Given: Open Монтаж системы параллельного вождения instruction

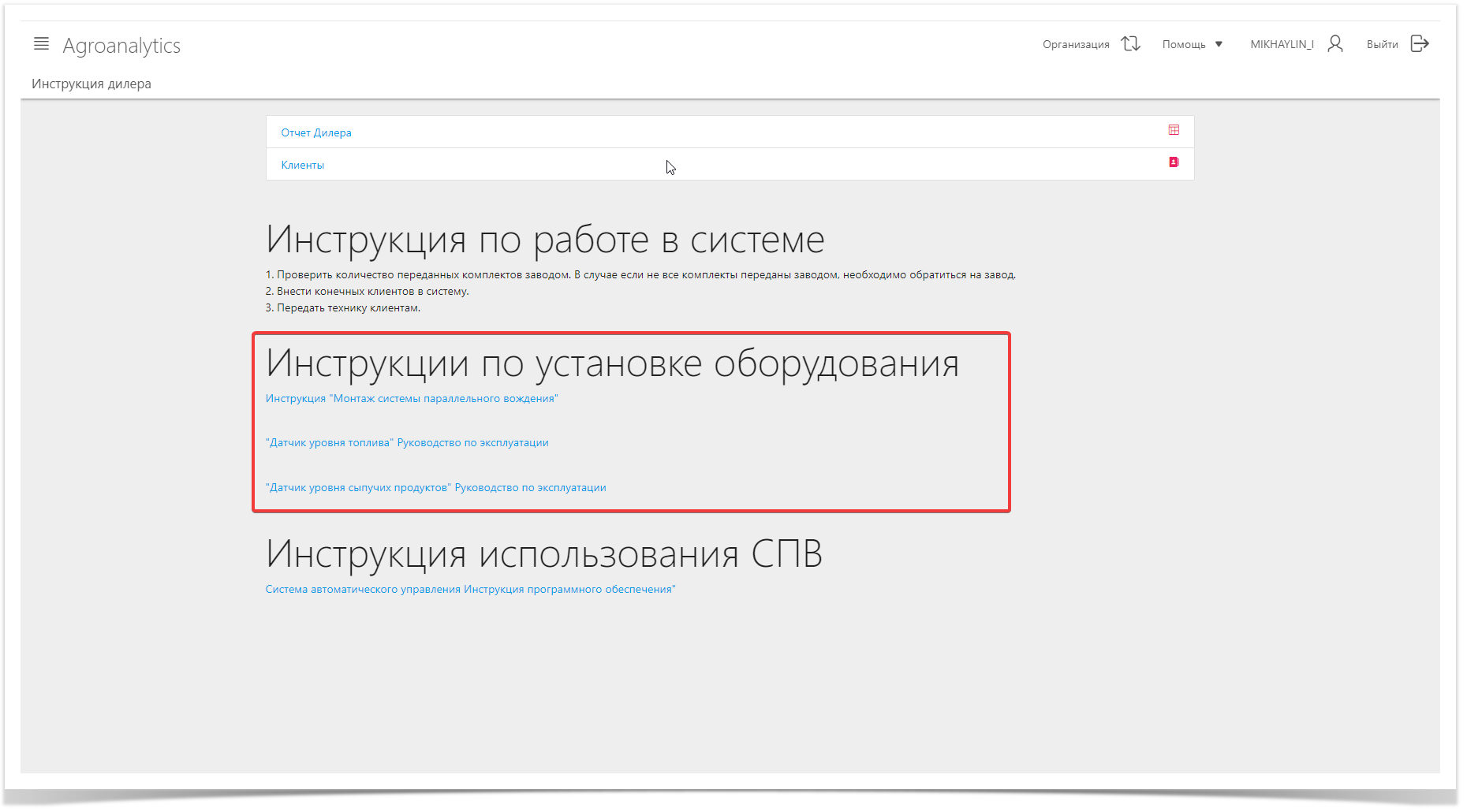Looking at the screenshot, I should (412, 399).
